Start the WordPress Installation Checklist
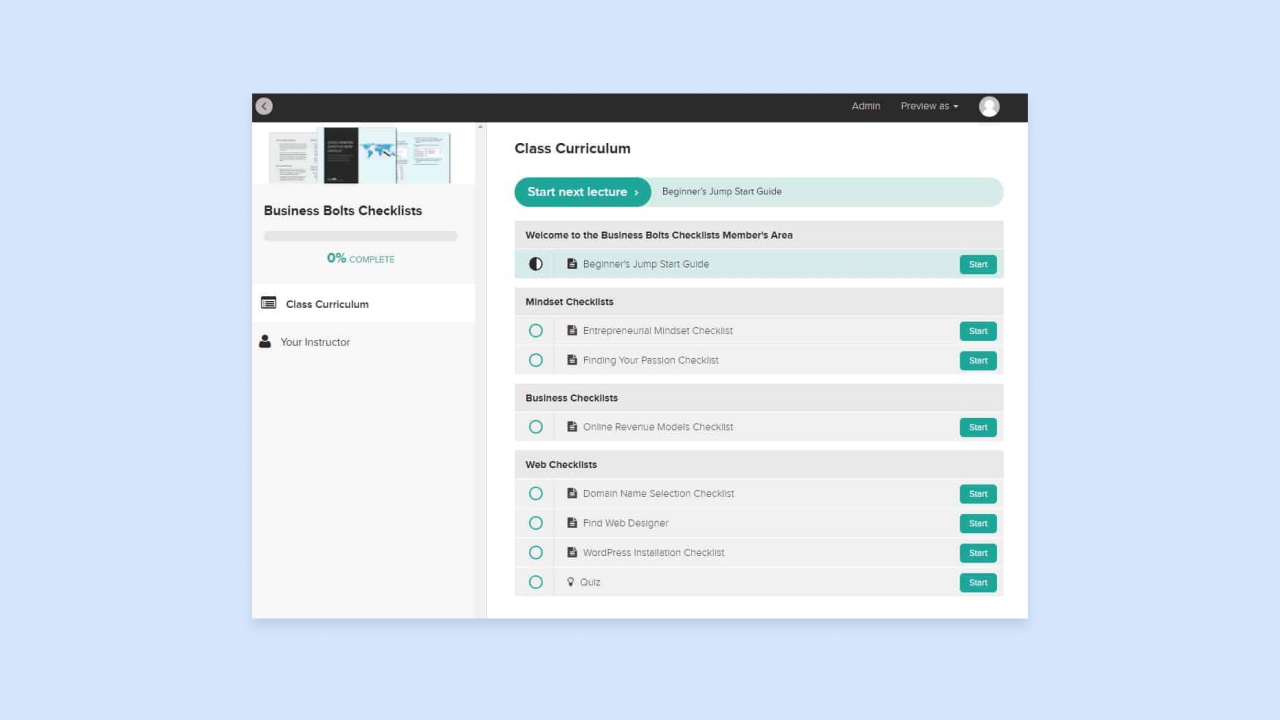 [x=978, y=553]
